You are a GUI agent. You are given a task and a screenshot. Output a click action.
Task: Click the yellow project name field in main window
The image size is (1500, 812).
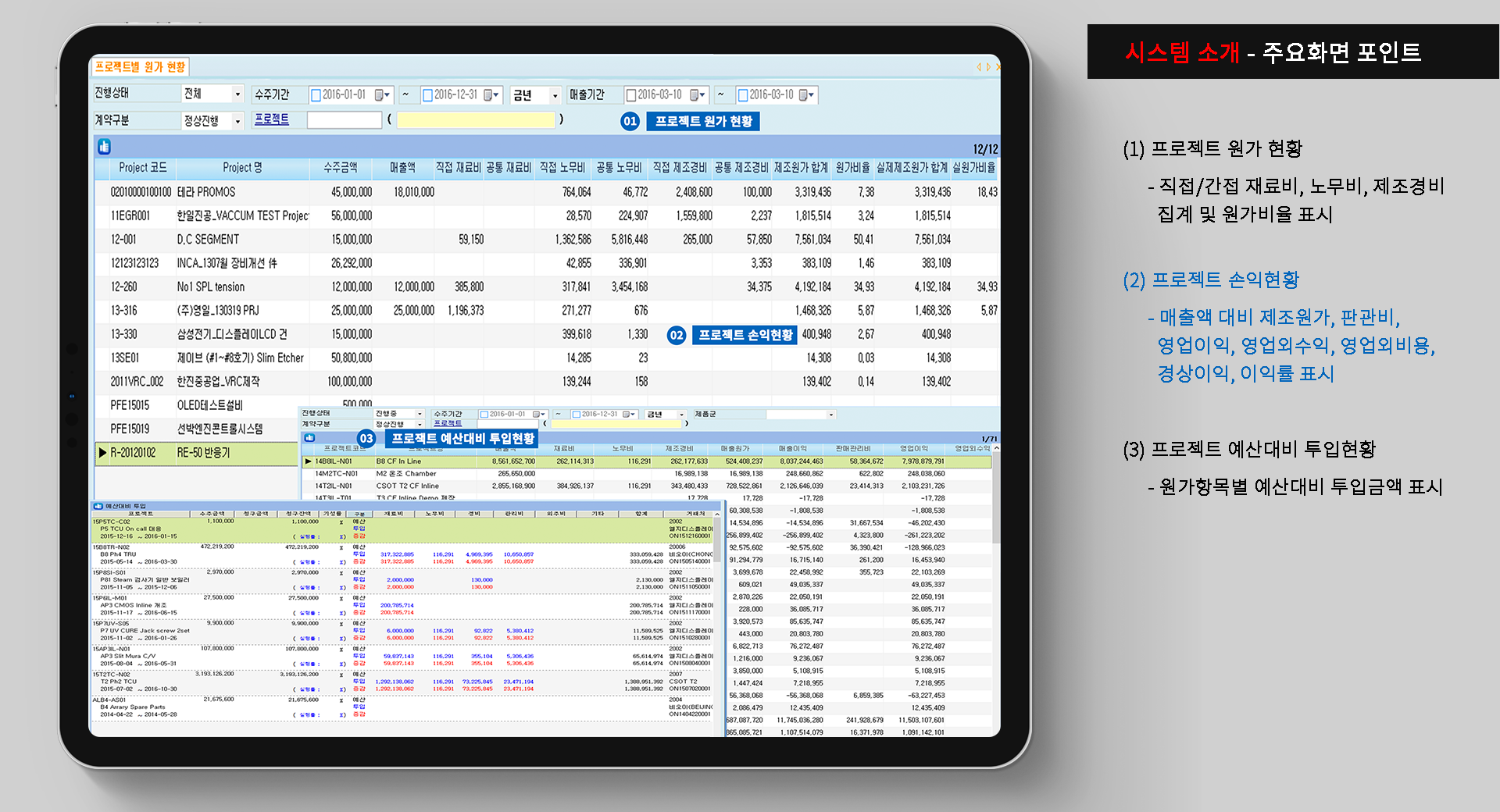pyautogui.click(x=477, y=120)
